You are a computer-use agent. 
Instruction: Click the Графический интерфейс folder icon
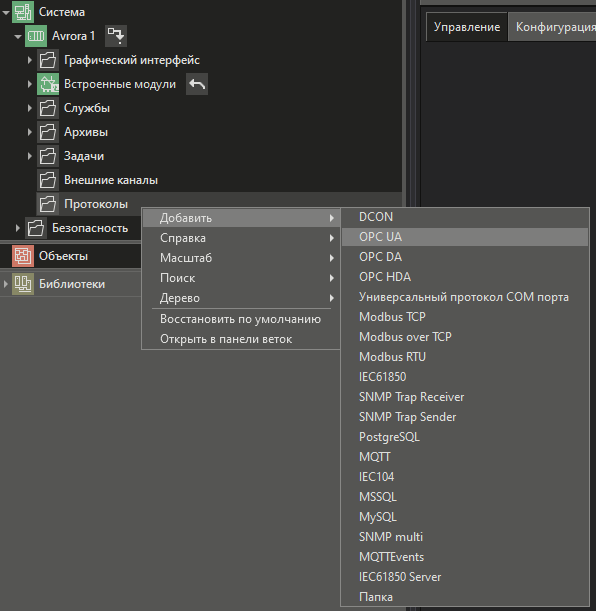(48, 60)
